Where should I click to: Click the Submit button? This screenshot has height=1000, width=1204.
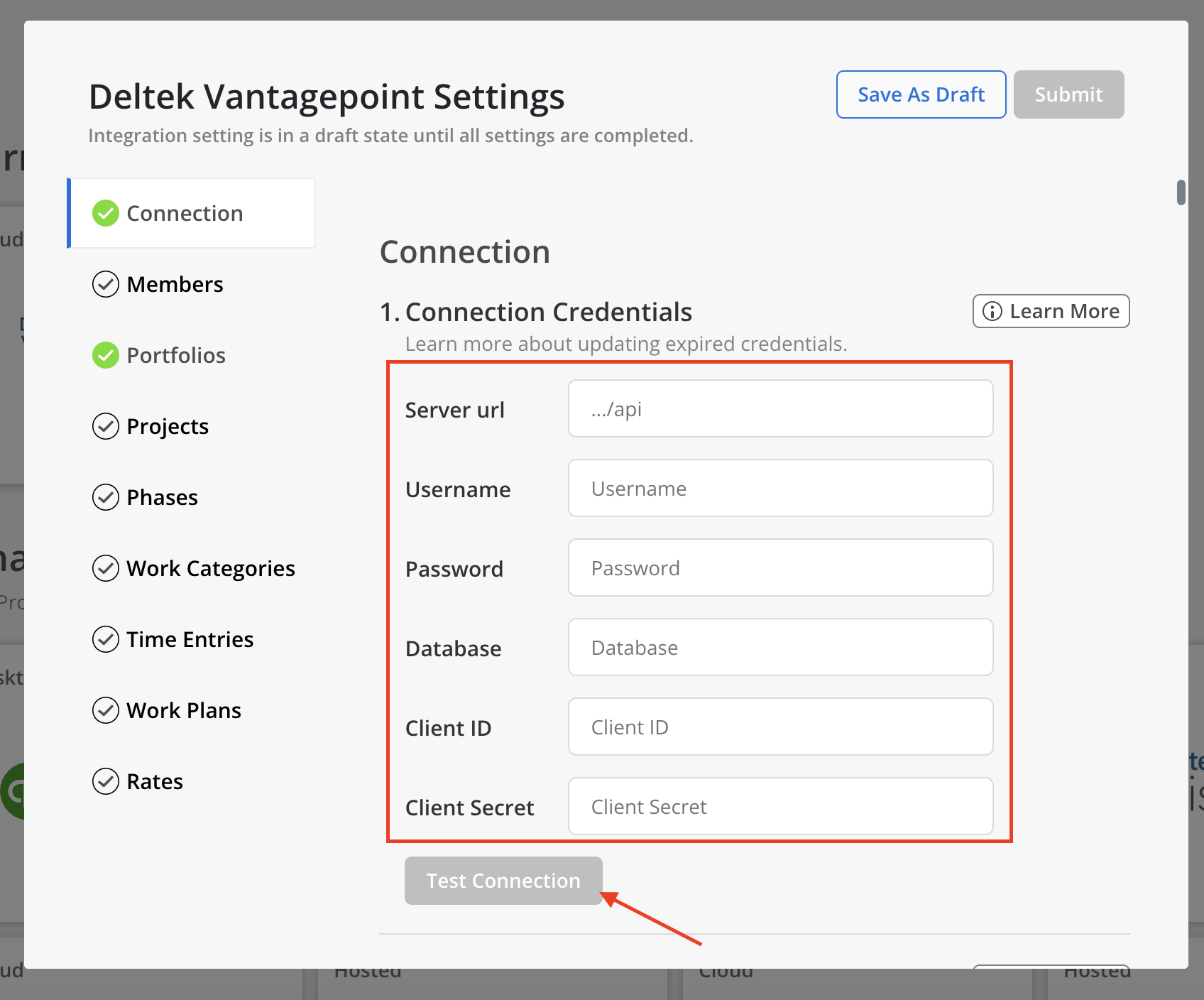1068,94
